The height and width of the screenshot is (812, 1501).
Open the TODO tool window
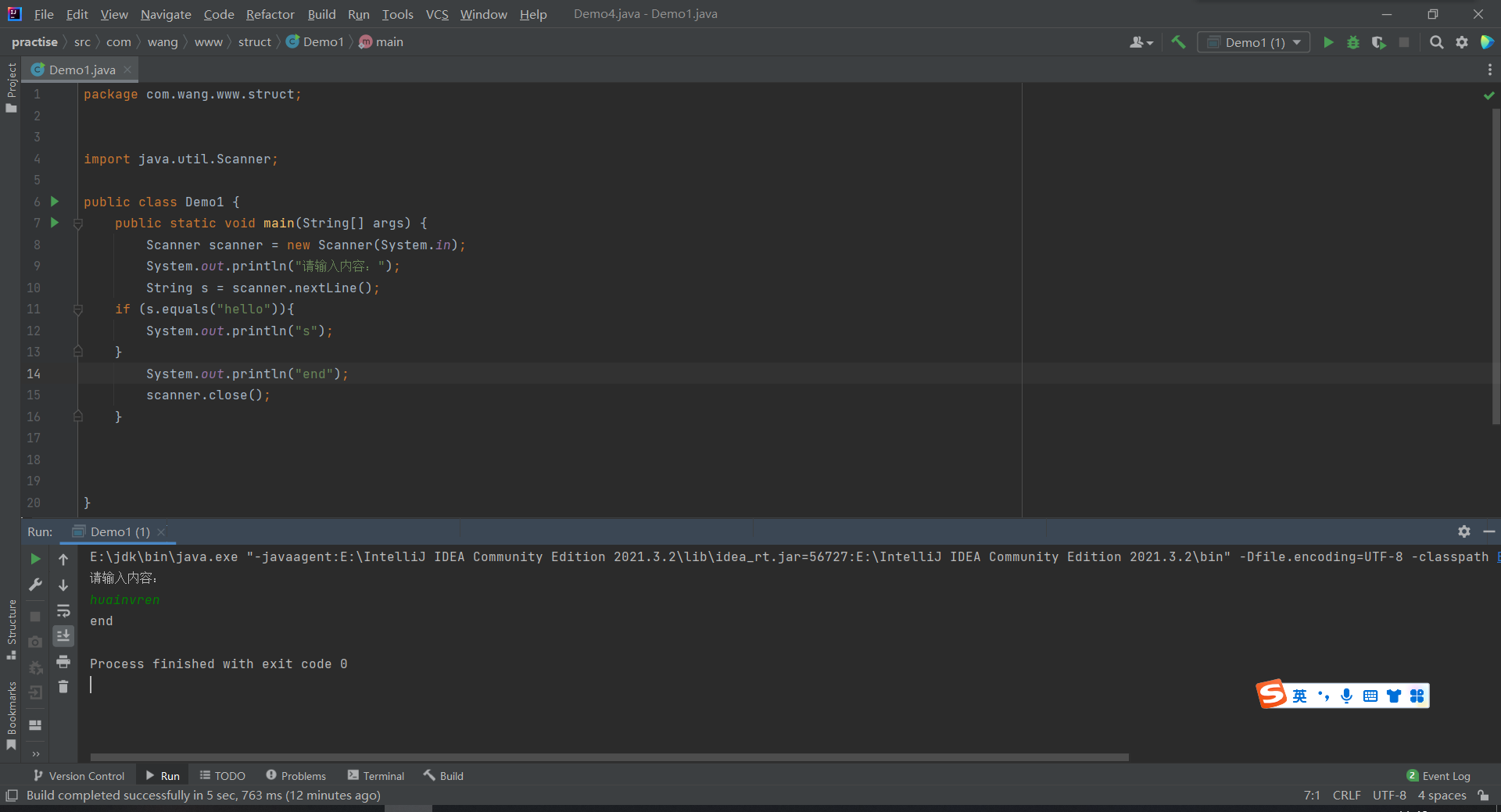click(223, 776)
